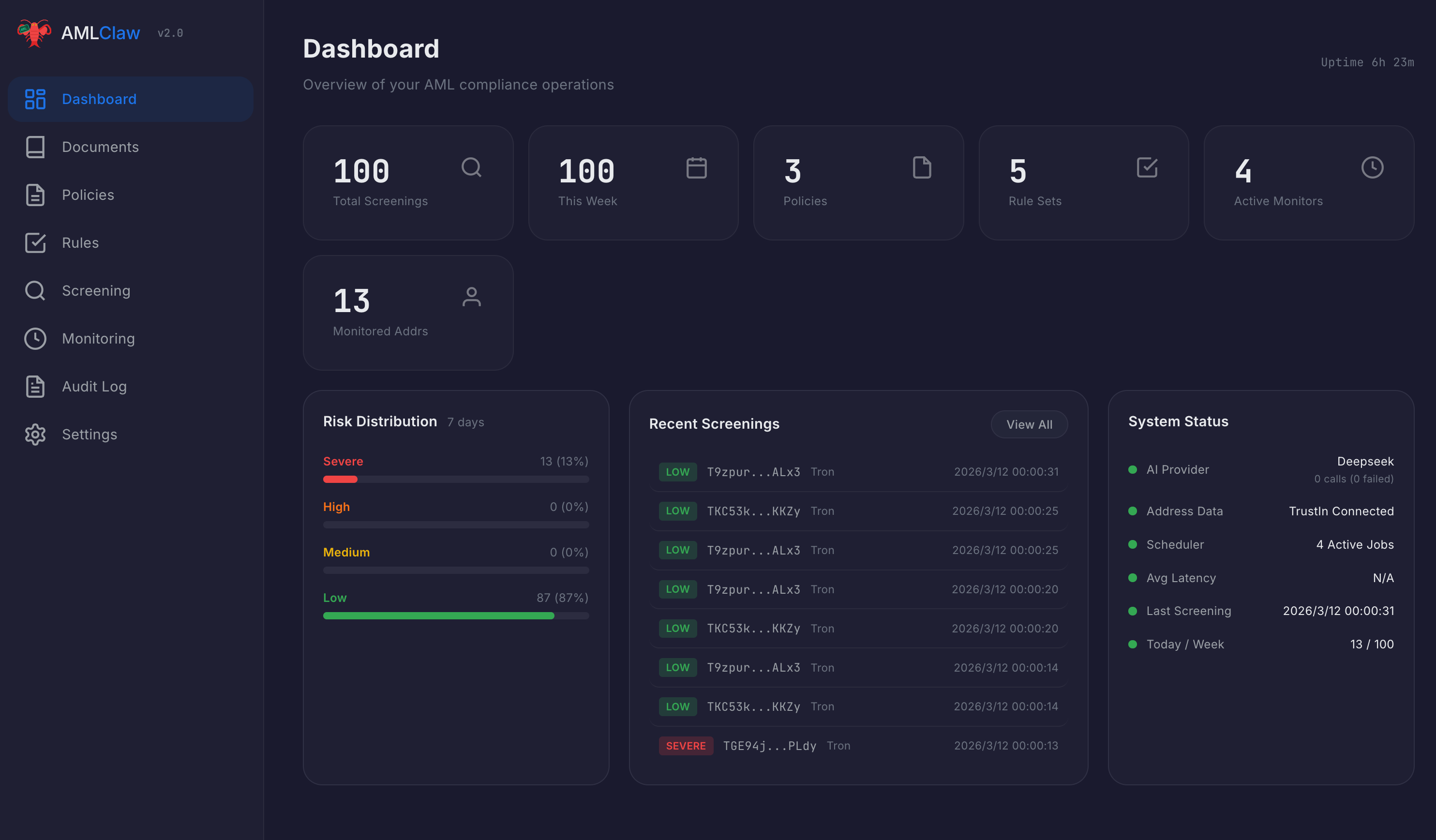This screenshot has width=1436, height=840.
Task: Click the clock icon on Active Monitors card
Action: pos(1372,167)
